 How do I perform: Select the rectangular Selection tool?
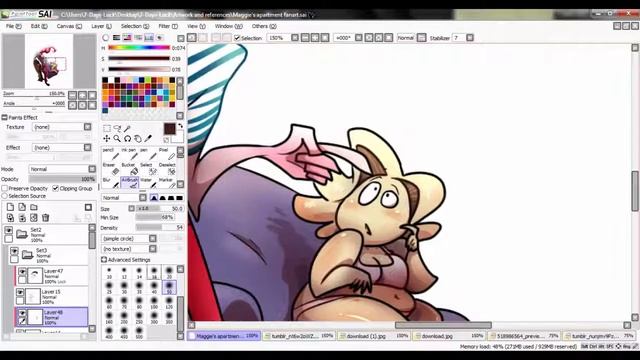point(107,129)
